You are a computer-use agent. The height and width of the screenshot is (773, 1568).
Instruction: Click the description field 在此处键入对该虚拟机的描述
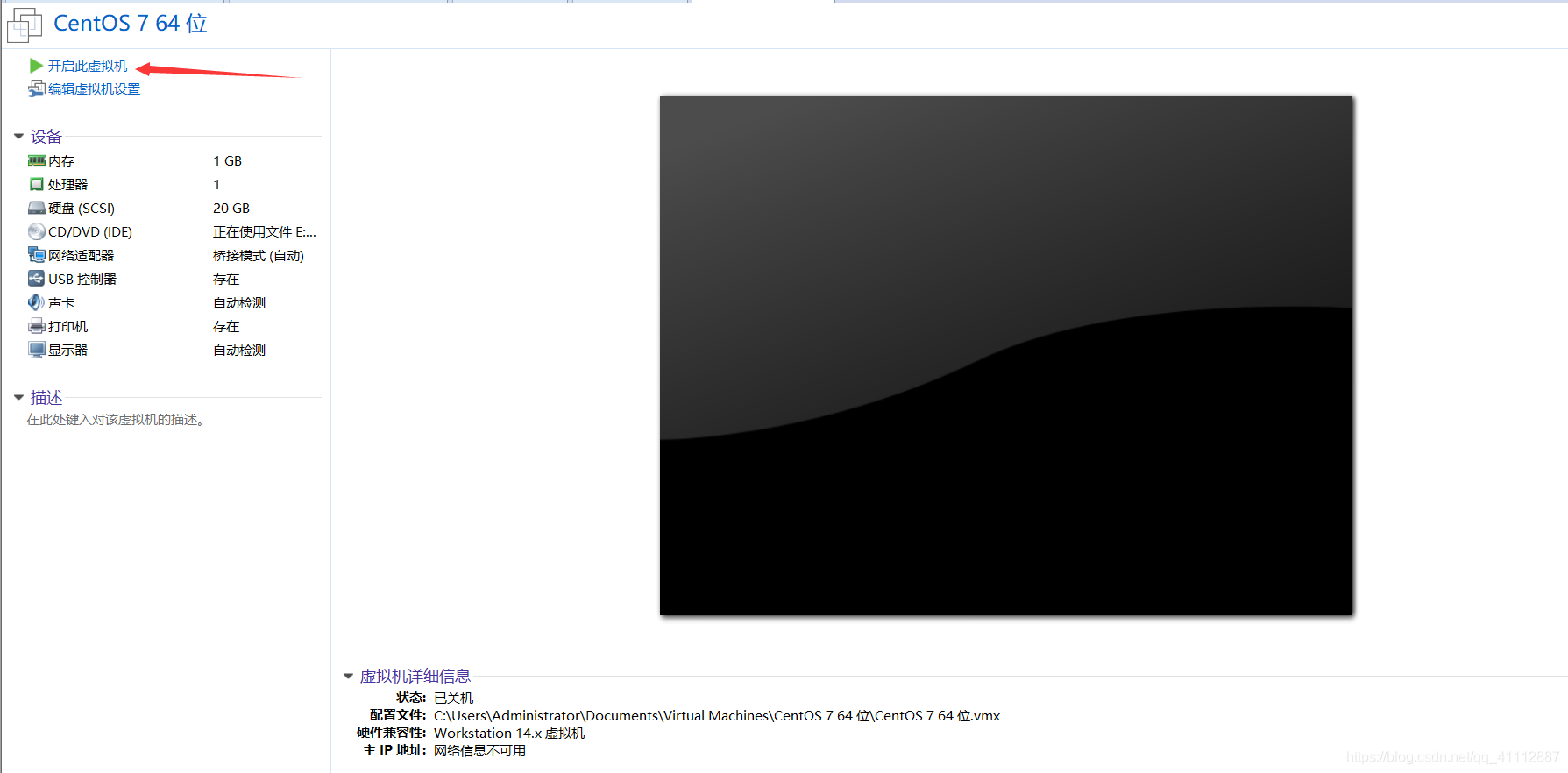[116, 420]
